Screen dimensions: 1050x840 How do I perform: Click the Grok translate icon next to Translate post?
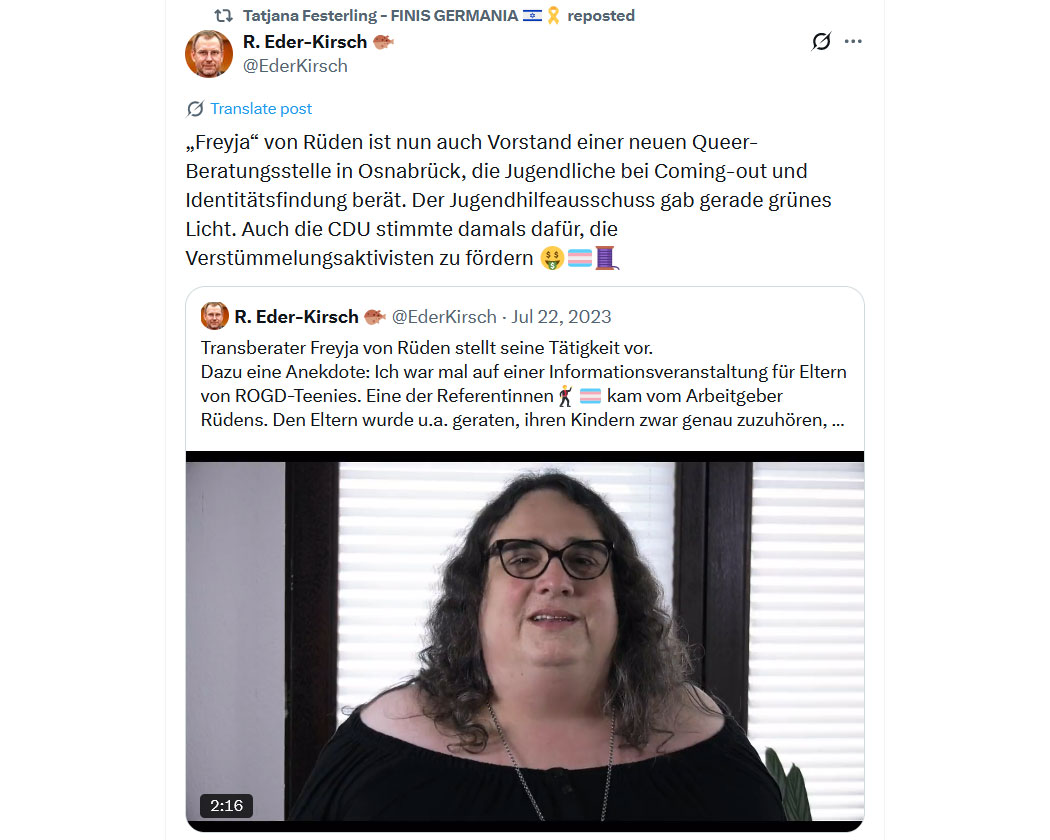coord(195,109)
